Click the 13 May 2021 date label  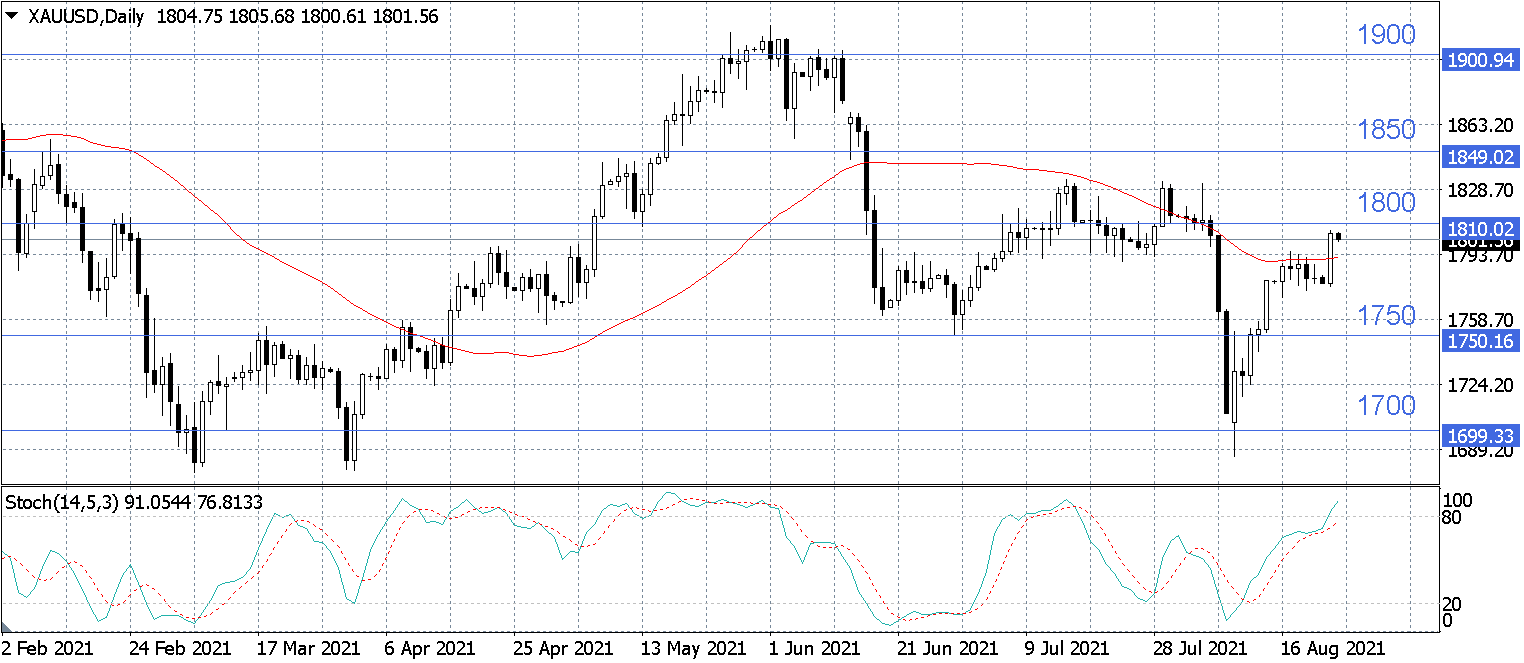[x=692, y=648]
